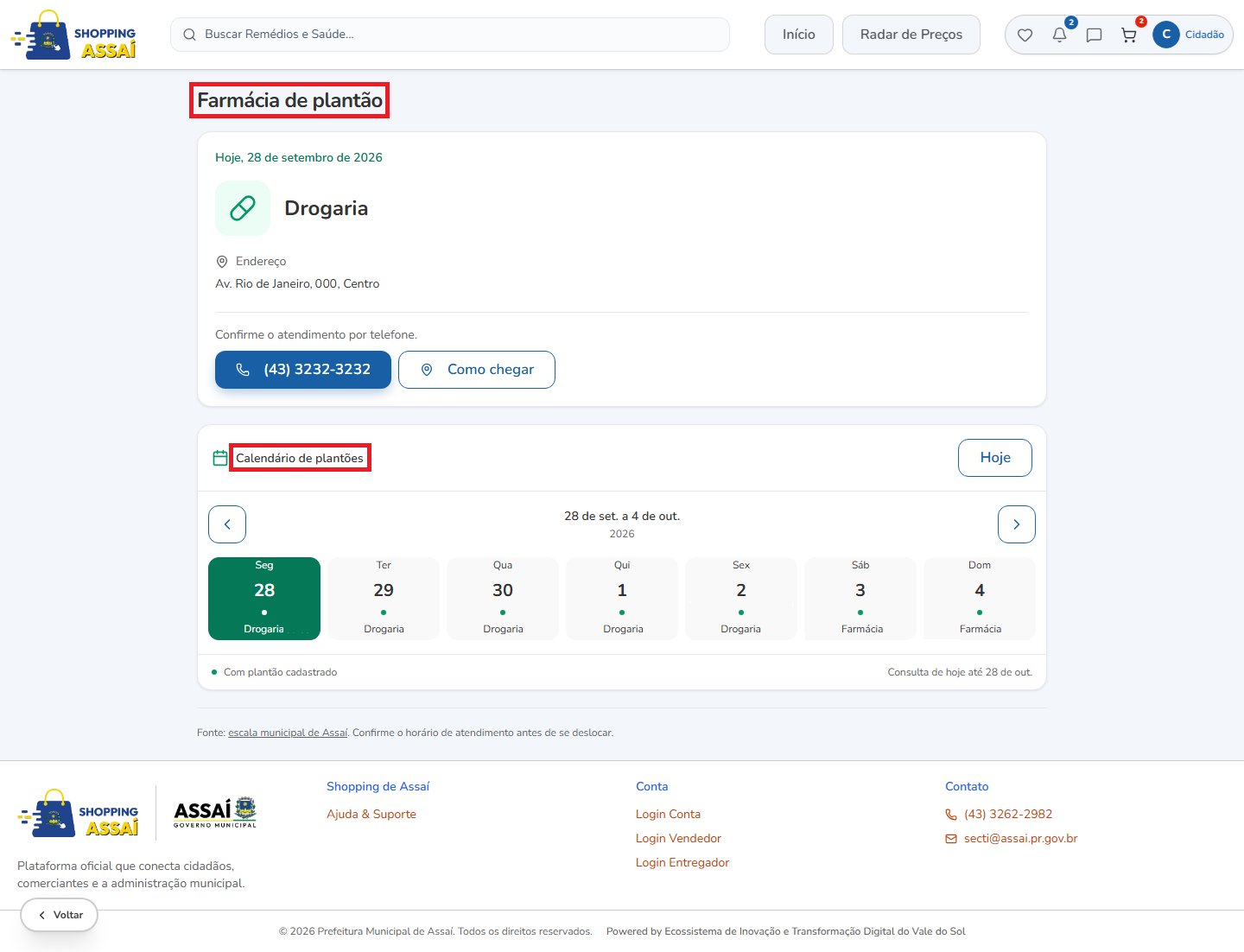
Task: Go to previous week in calendar
Action: pos(227,524)
